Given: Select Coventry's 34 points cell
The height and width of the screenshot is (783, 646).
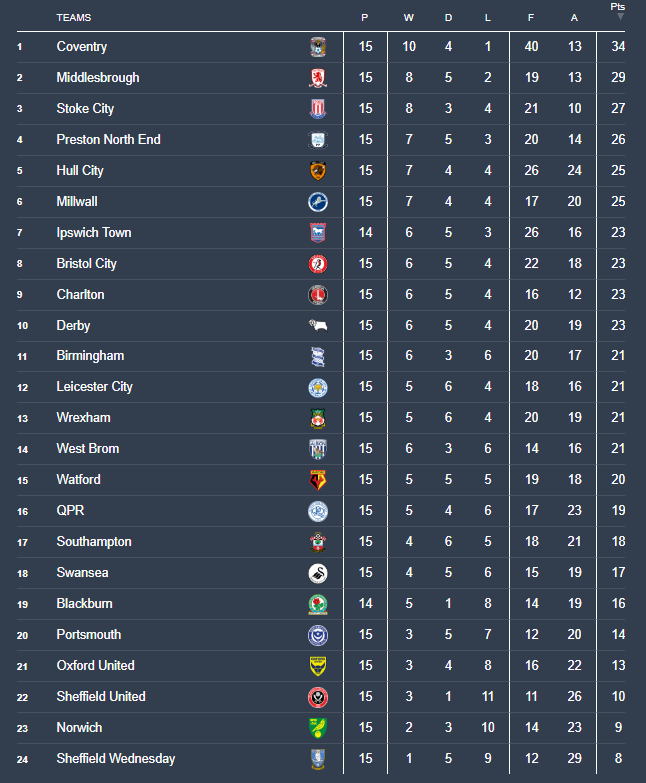Looking at the screenshot, I should click(x=618, y=47).
